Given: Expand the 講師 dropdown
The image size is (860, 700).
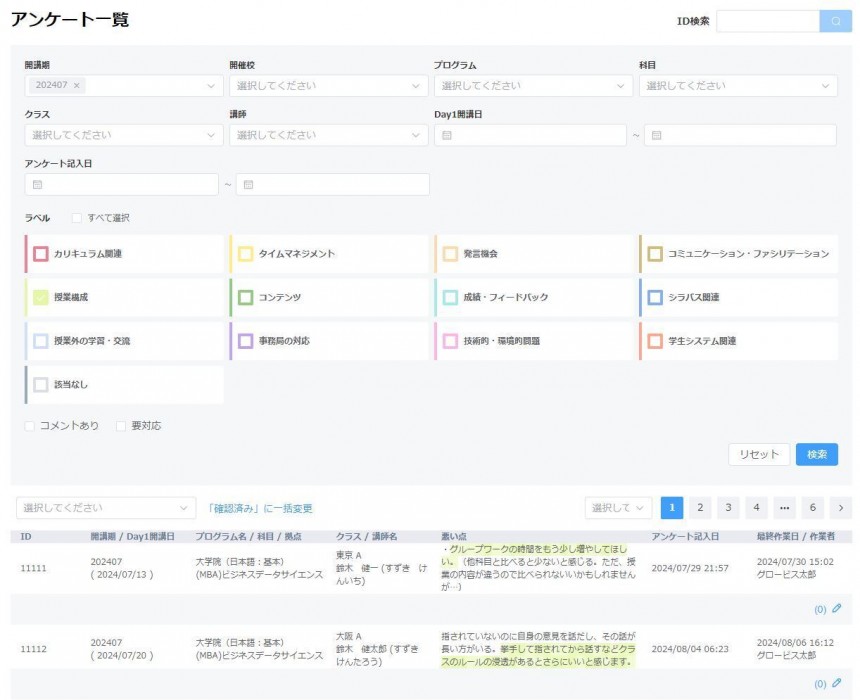Looking at the screenshot, I should tap(328, 135).
